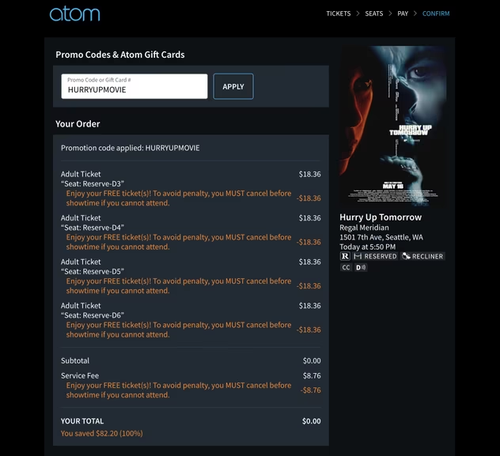
Task: Click the Seat: Reserve-D3 line
Action: click(92, 184)
